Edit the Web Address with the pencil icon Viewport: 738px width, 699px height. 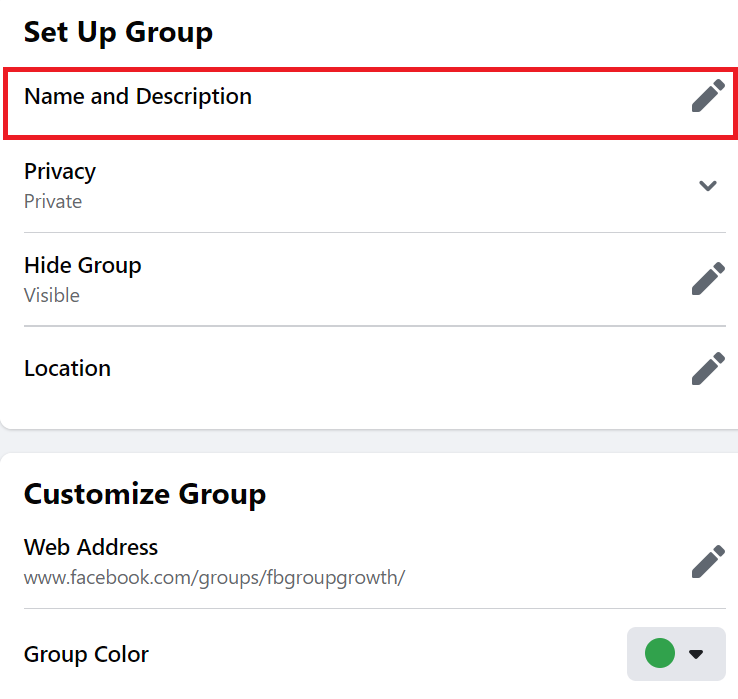coord(708,561)
